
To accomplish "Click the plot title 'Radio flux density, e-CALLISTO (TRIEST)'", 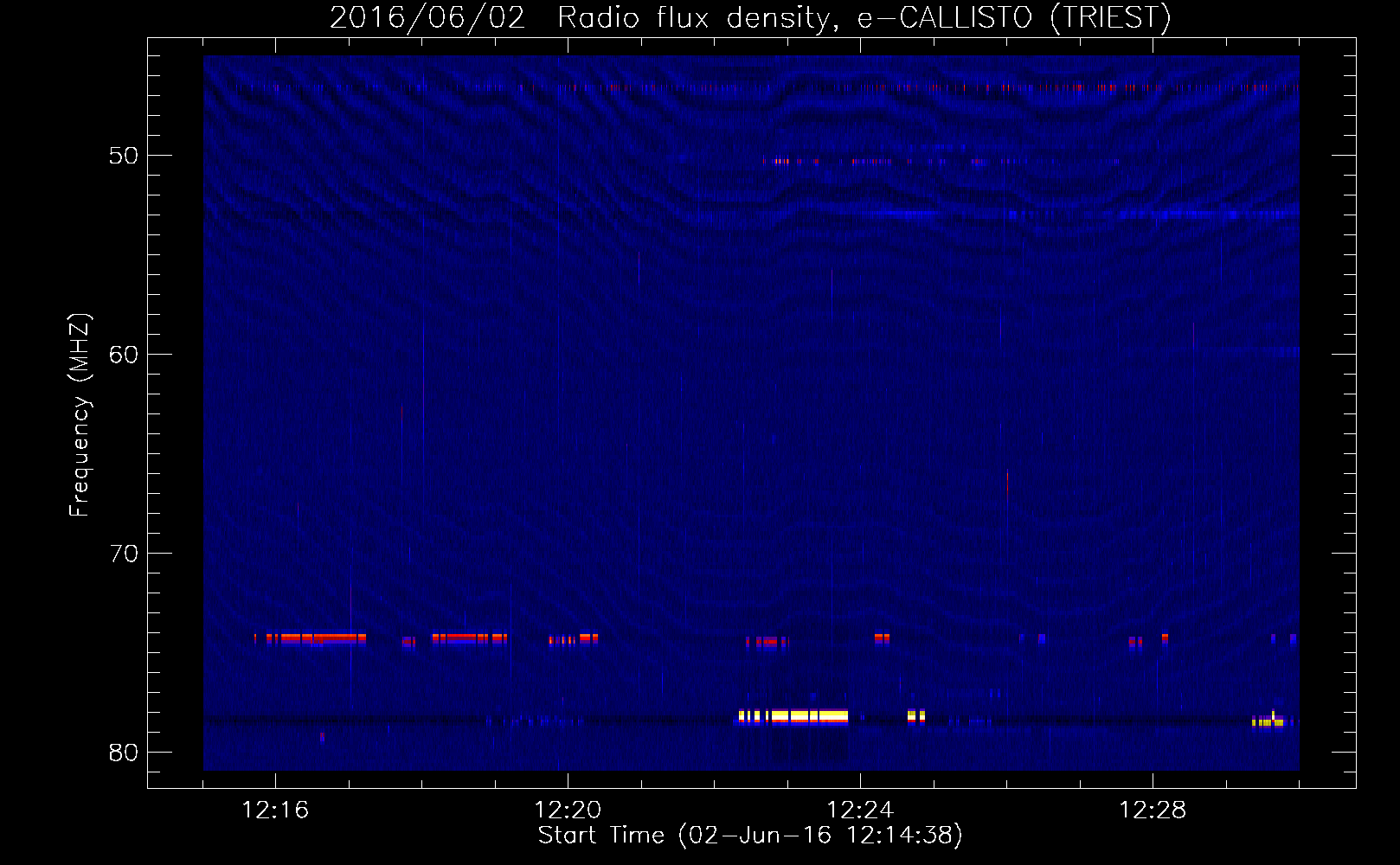I will tap(864, 17).
